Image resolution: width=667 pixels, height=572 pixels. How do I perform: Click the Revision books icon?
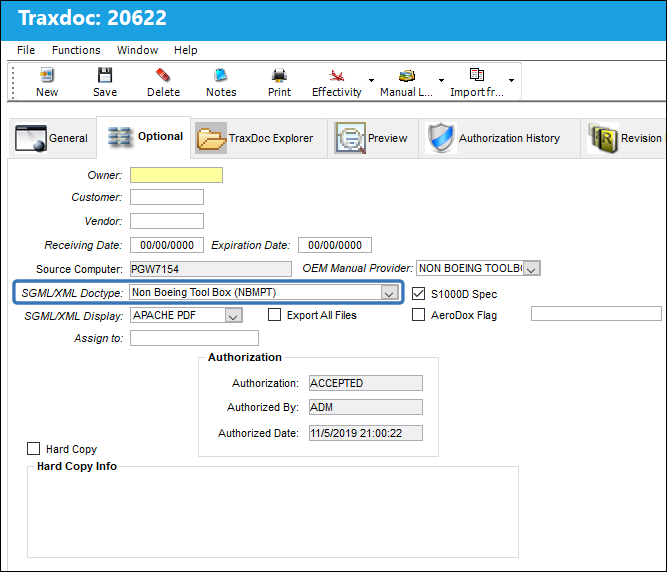[x=603, y=138]
